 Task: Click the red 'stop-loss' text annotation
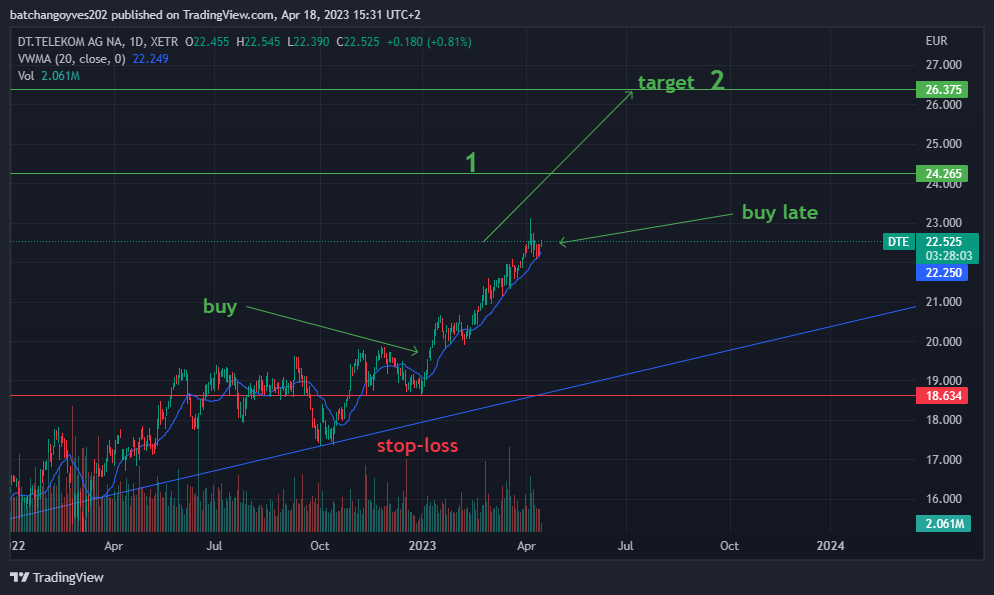pos(418,445)
